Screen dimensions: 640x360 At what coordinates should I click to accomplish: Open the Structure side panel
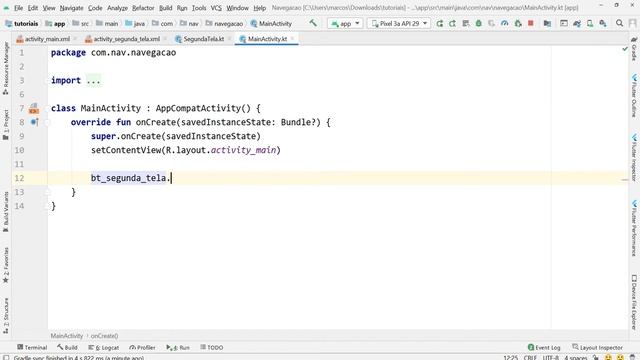coord(6,316)
